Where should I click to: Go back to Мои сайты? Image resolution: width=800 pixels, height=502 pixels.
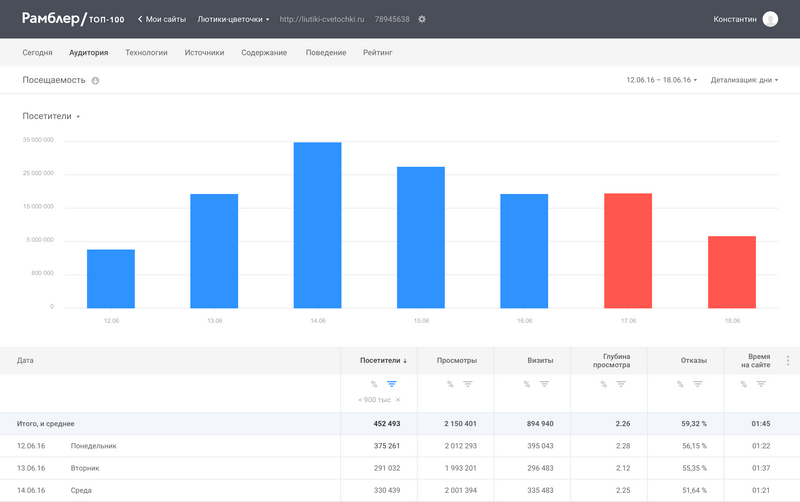(x=161, y=19)
